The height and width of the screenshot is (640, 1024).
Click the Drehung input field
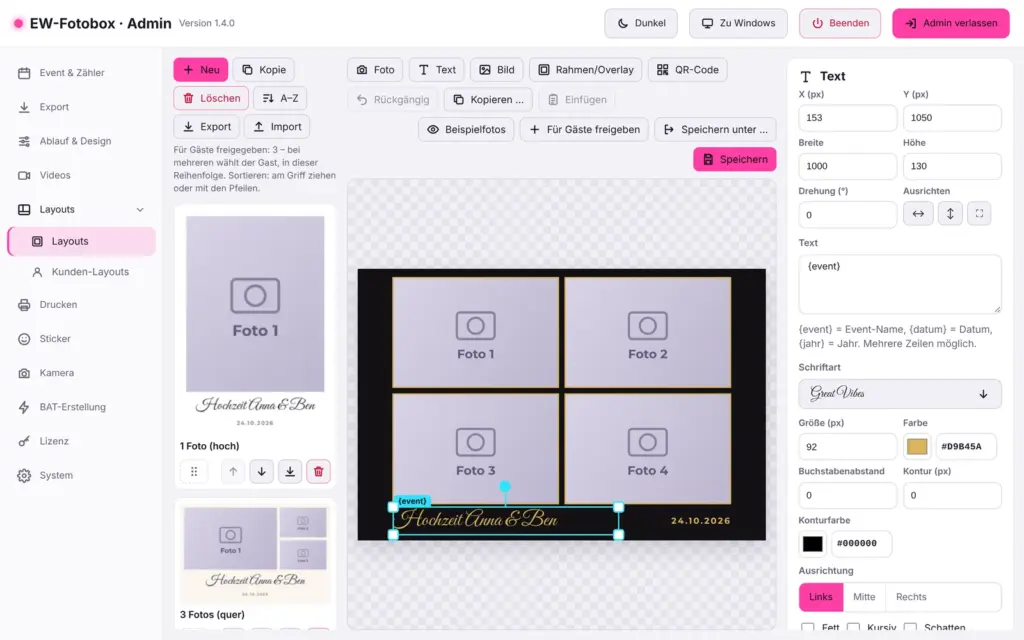click(847, 215)
